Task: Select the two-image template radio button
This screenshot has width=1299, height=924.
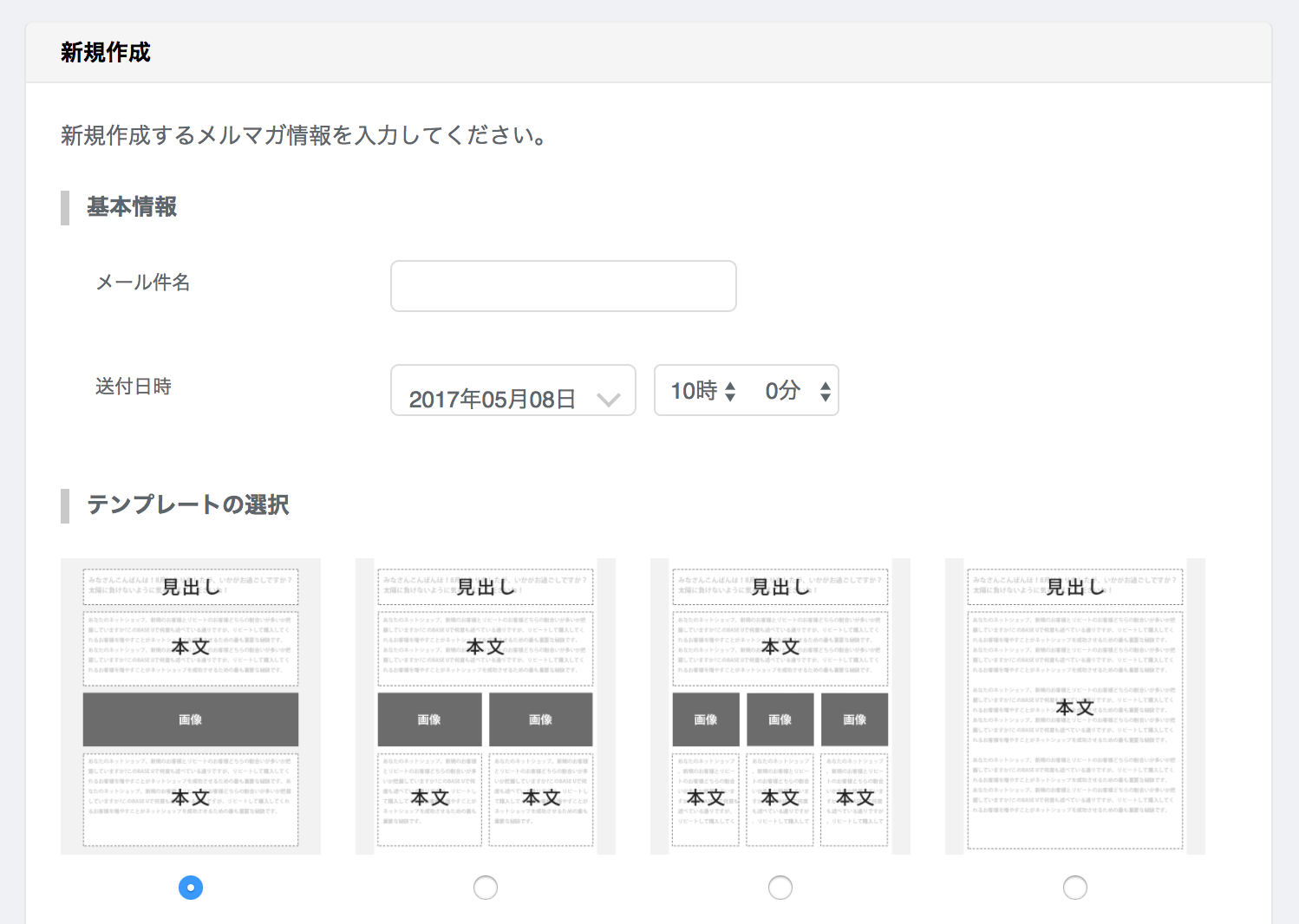Action: pos(486,888)
